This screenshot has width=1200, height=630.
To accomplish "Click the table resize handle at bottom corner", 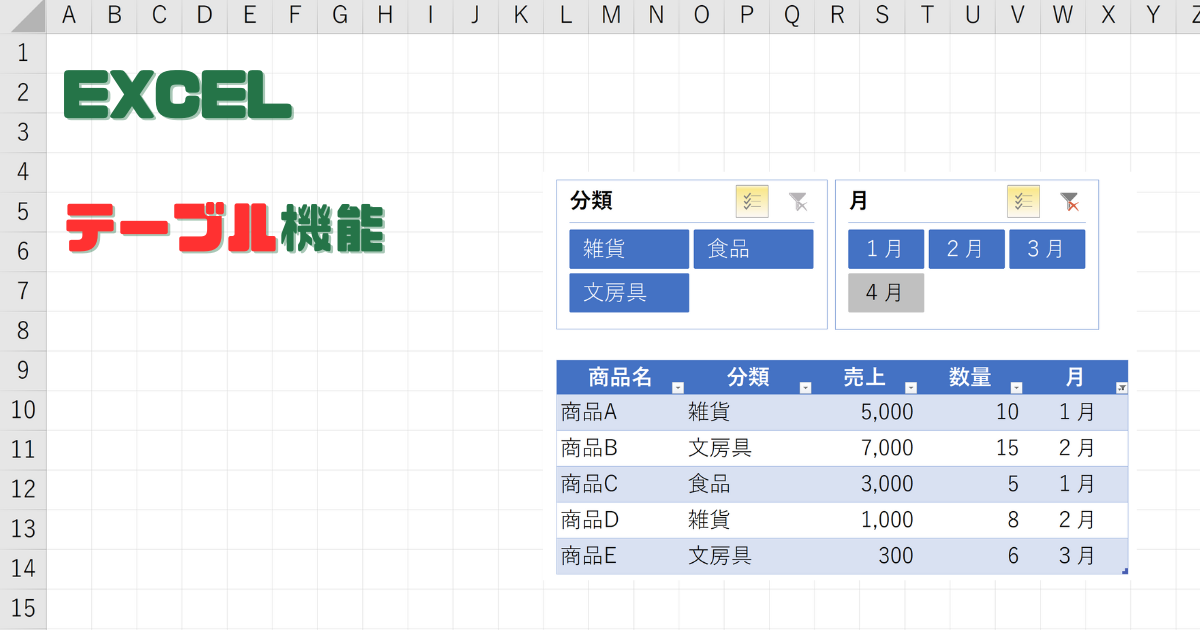I will point(1125,571).
